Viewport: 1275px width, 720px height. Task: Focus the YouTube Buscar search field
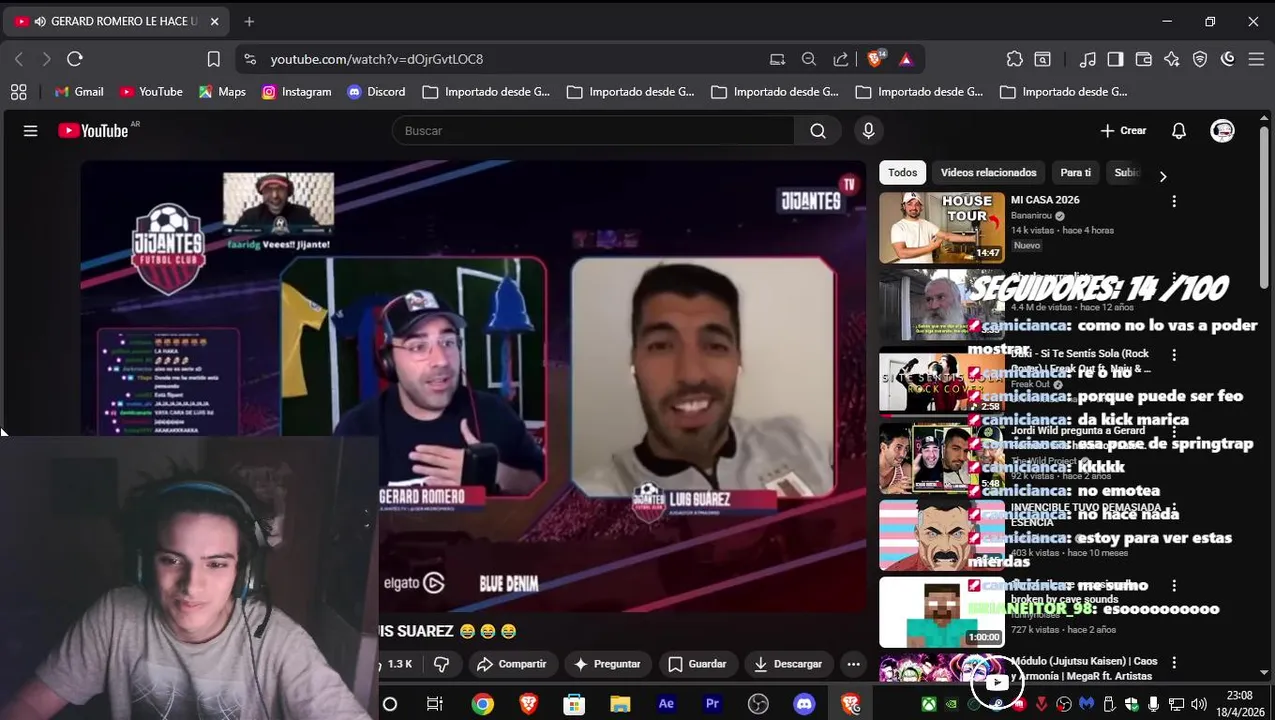[593, 131]
